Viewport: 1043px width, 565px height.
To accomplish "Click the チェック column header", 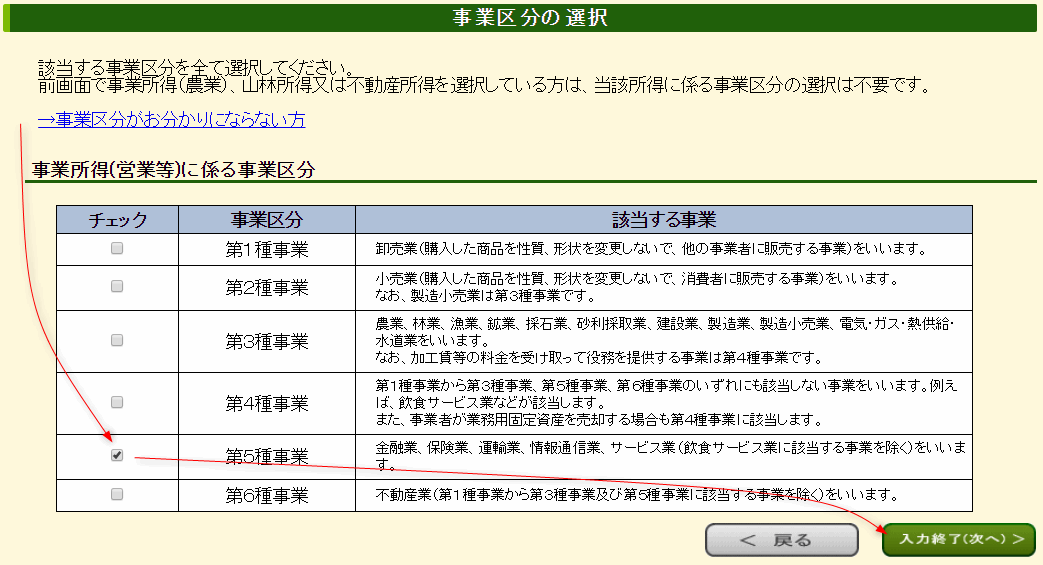I will pyautogui.click(x=117, y=220).
